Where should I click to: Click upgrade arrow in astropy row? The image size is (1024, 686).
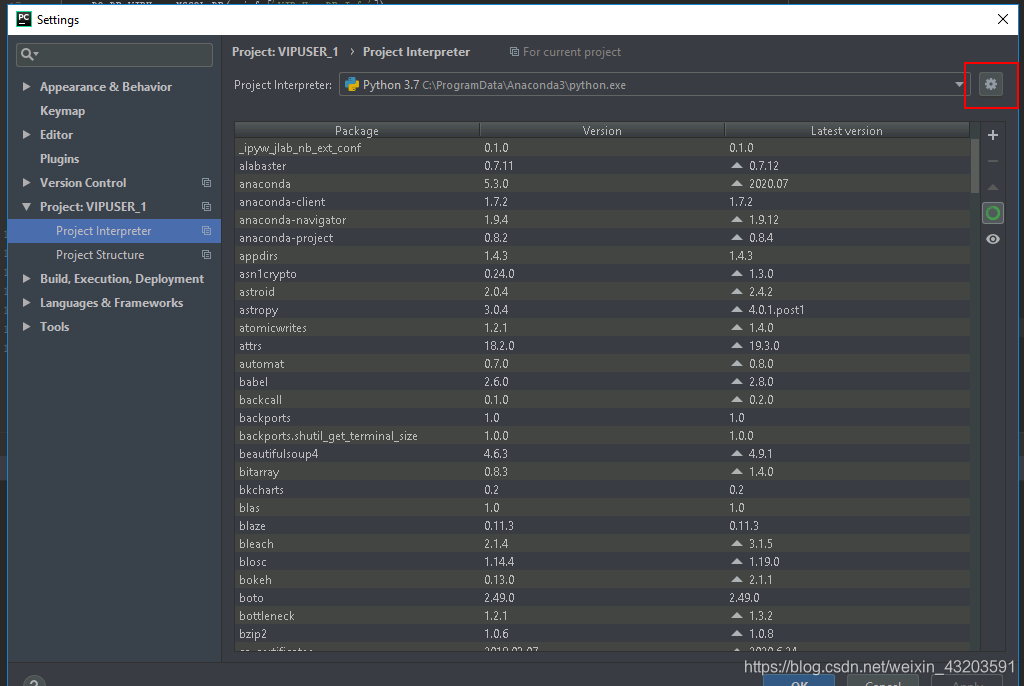[x=737, y=310]
